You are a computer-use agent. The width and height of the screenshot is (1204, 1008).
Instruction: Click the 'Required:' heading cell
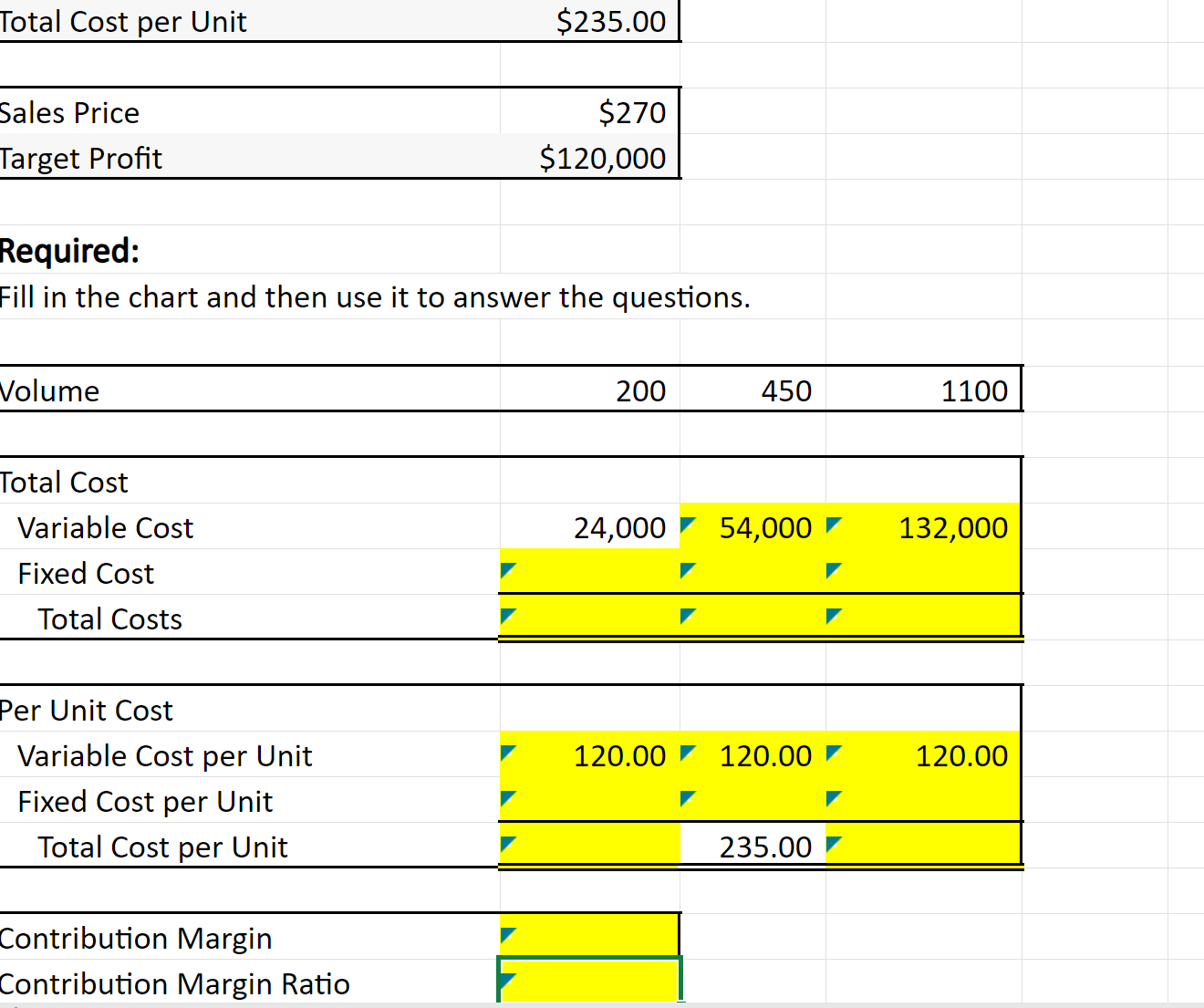250,250
